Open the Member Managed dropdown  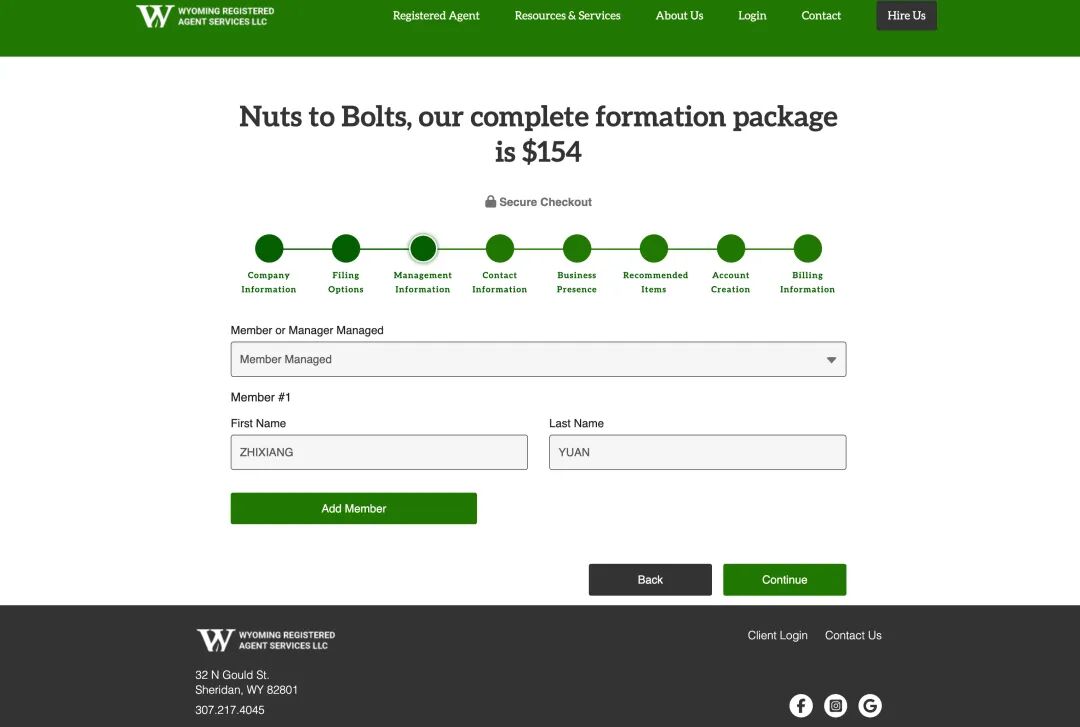(538, 359)
